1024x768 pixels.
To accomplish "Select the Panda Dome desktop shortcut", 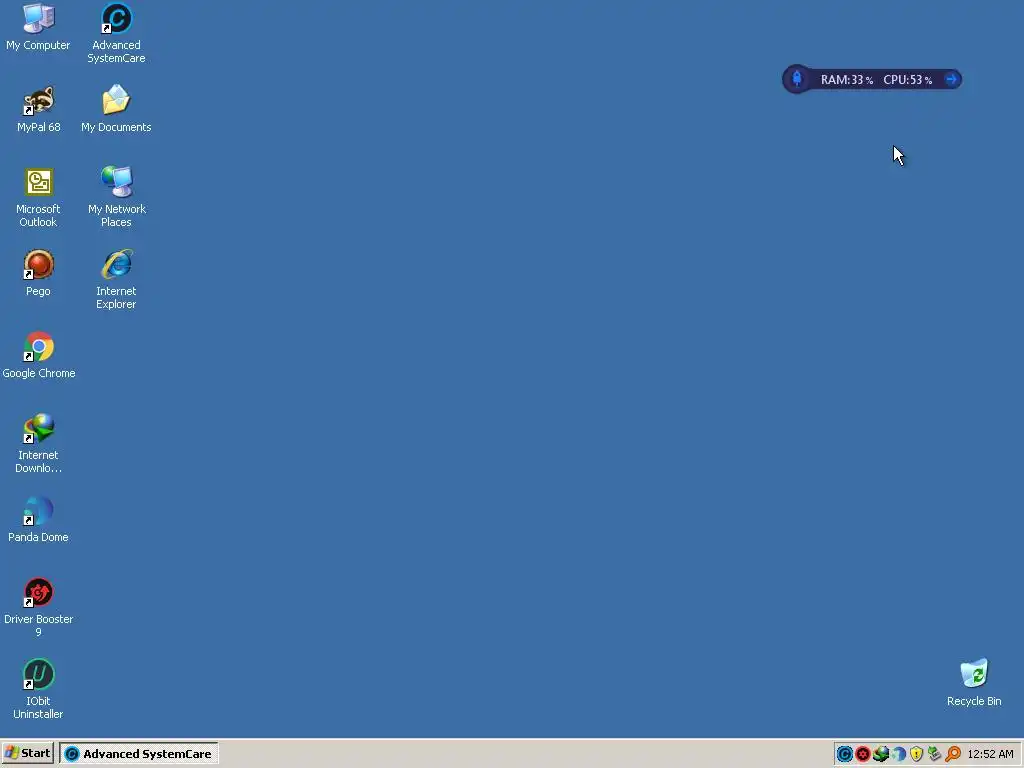I will (x=39, y=519).
